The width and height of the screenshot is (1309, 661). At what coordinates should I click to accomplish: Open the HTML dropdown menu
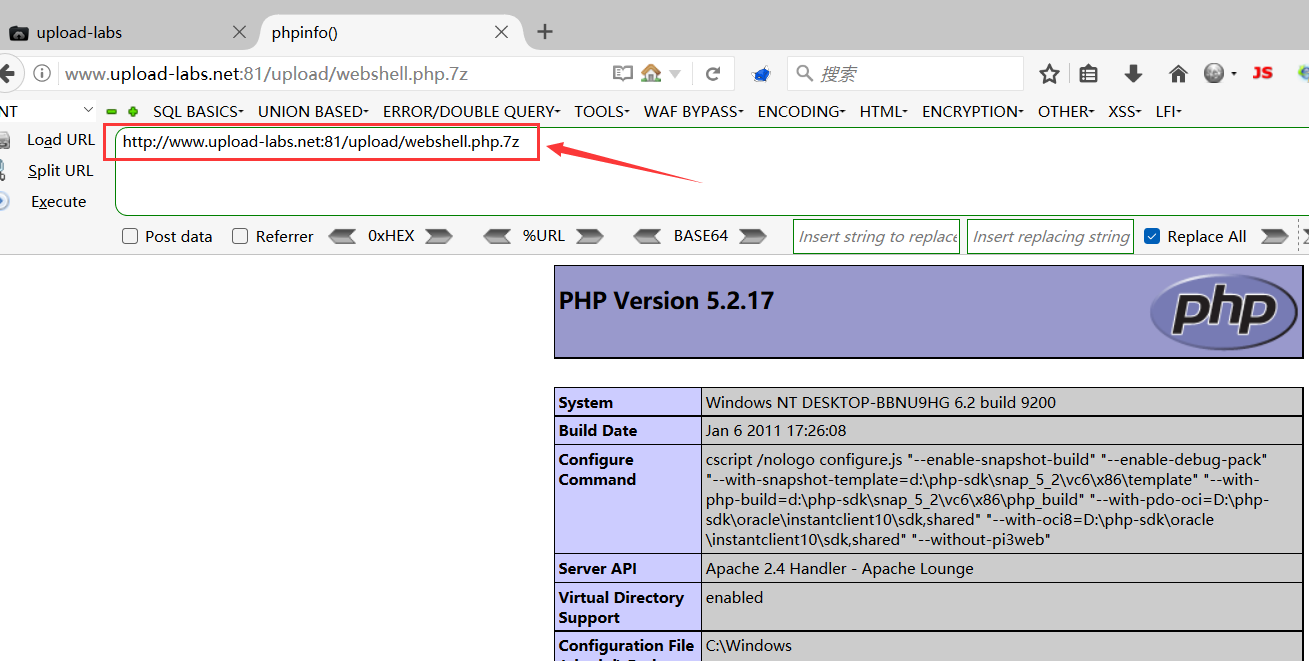click(x=883, y=111)
